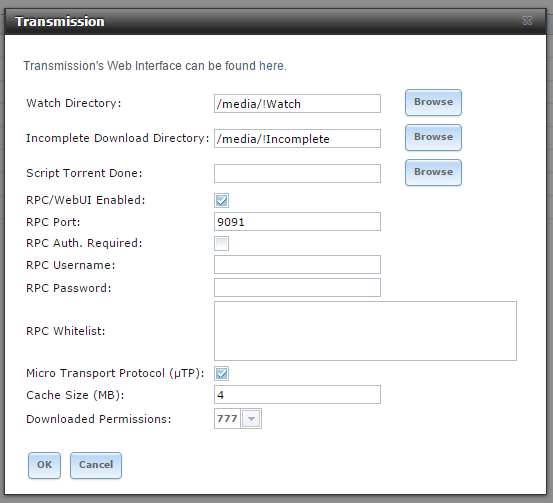Click the Incomplete Download Directory field
553x503 pixels.
pyautogui.click(x=297, y=139)
